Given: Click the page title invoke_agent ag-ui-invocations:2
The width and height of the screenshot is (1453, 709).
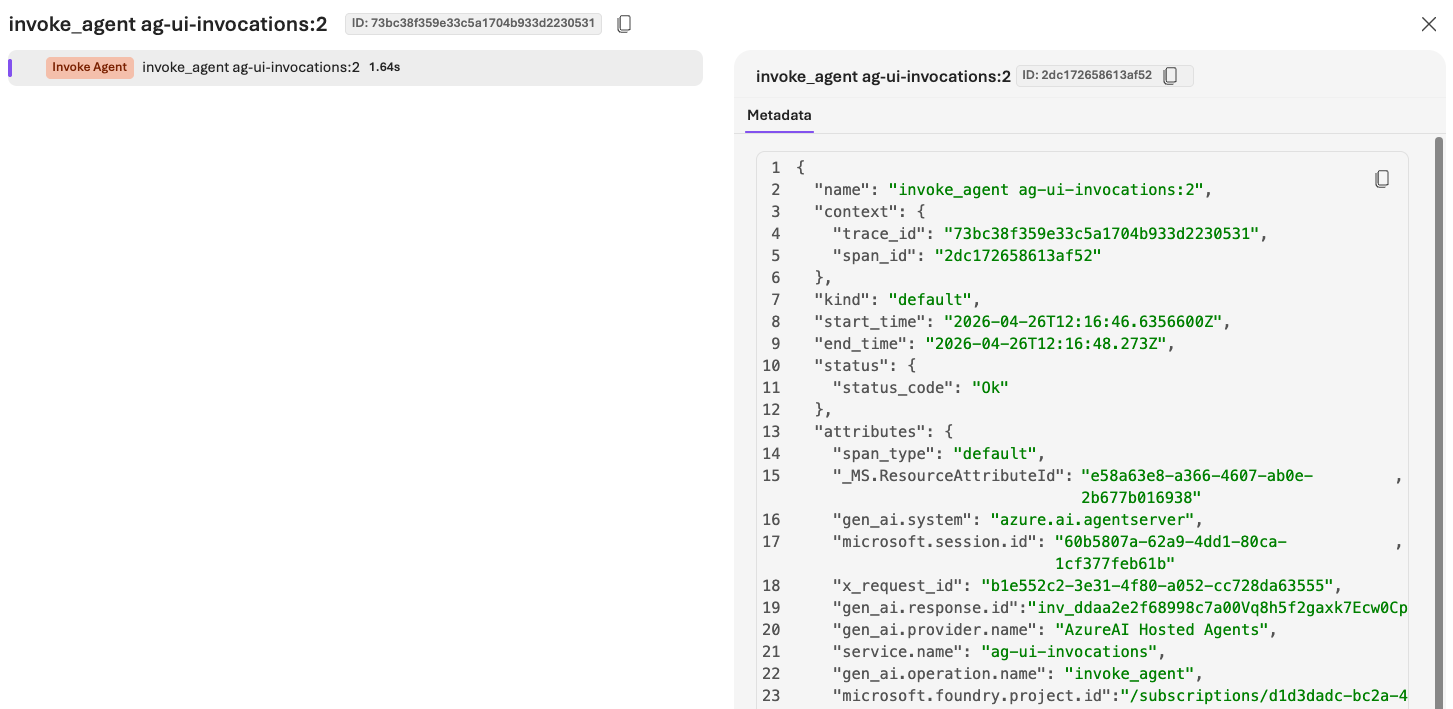Looking at the screenshot, I should [x=168, y=24].
